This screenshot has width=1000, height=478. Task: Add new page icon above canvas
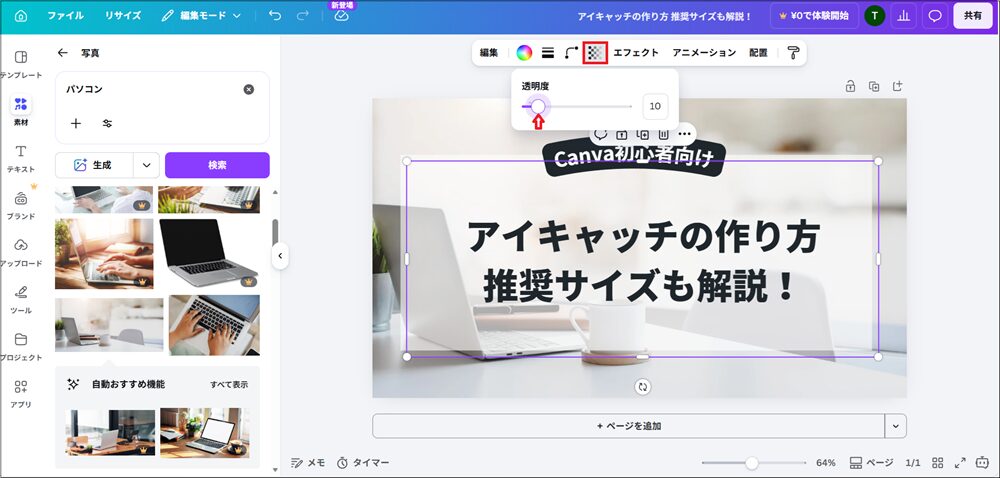click(x=897, y=86)
